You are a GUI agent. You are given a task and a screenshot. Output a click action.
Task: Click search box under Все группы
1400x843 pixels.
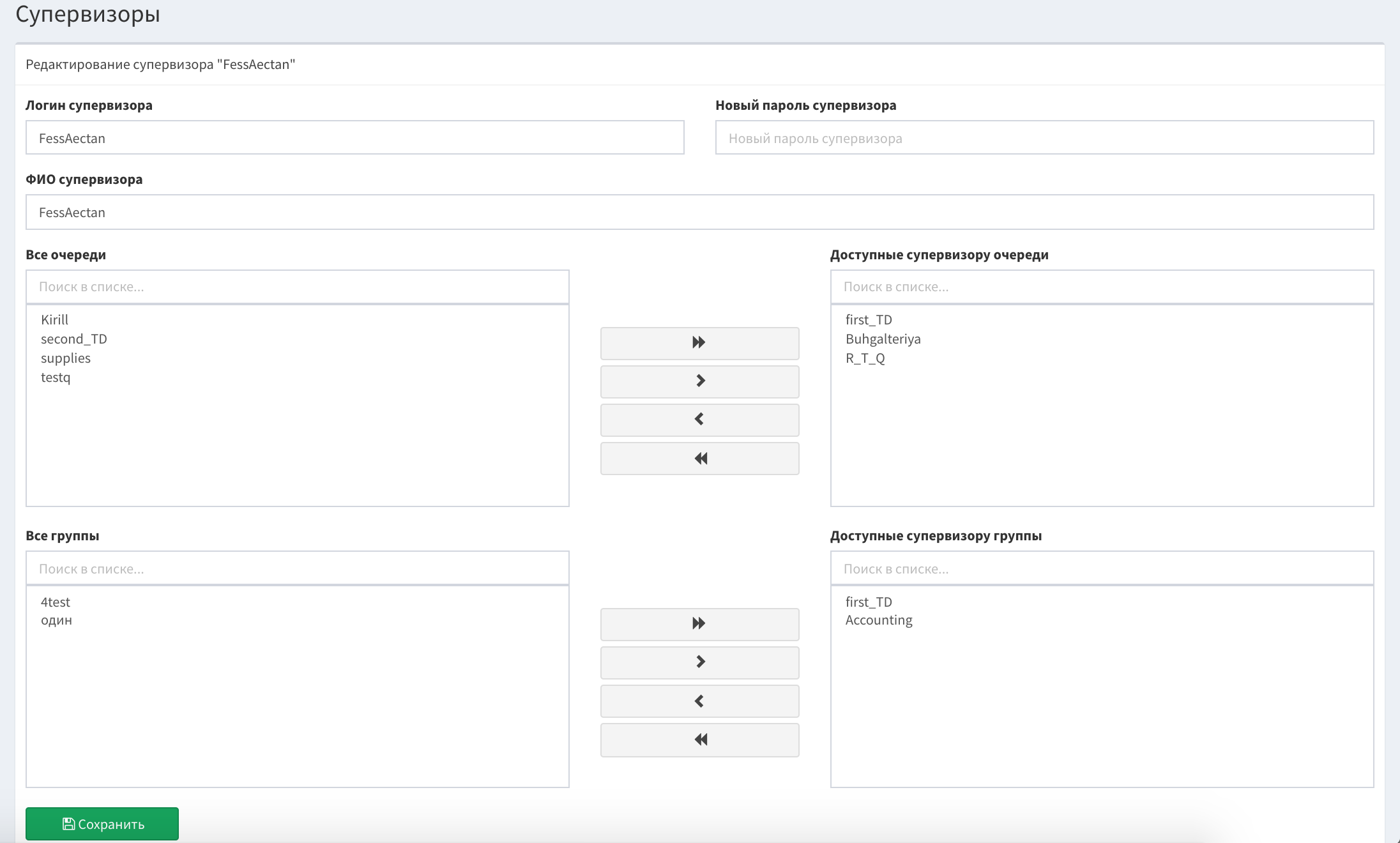click(297, 568)
